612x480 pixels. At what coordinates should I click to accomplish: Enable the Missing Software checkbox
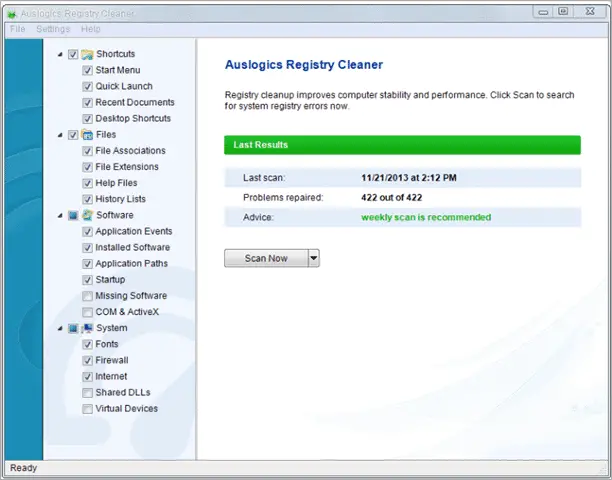pos(87,296)
